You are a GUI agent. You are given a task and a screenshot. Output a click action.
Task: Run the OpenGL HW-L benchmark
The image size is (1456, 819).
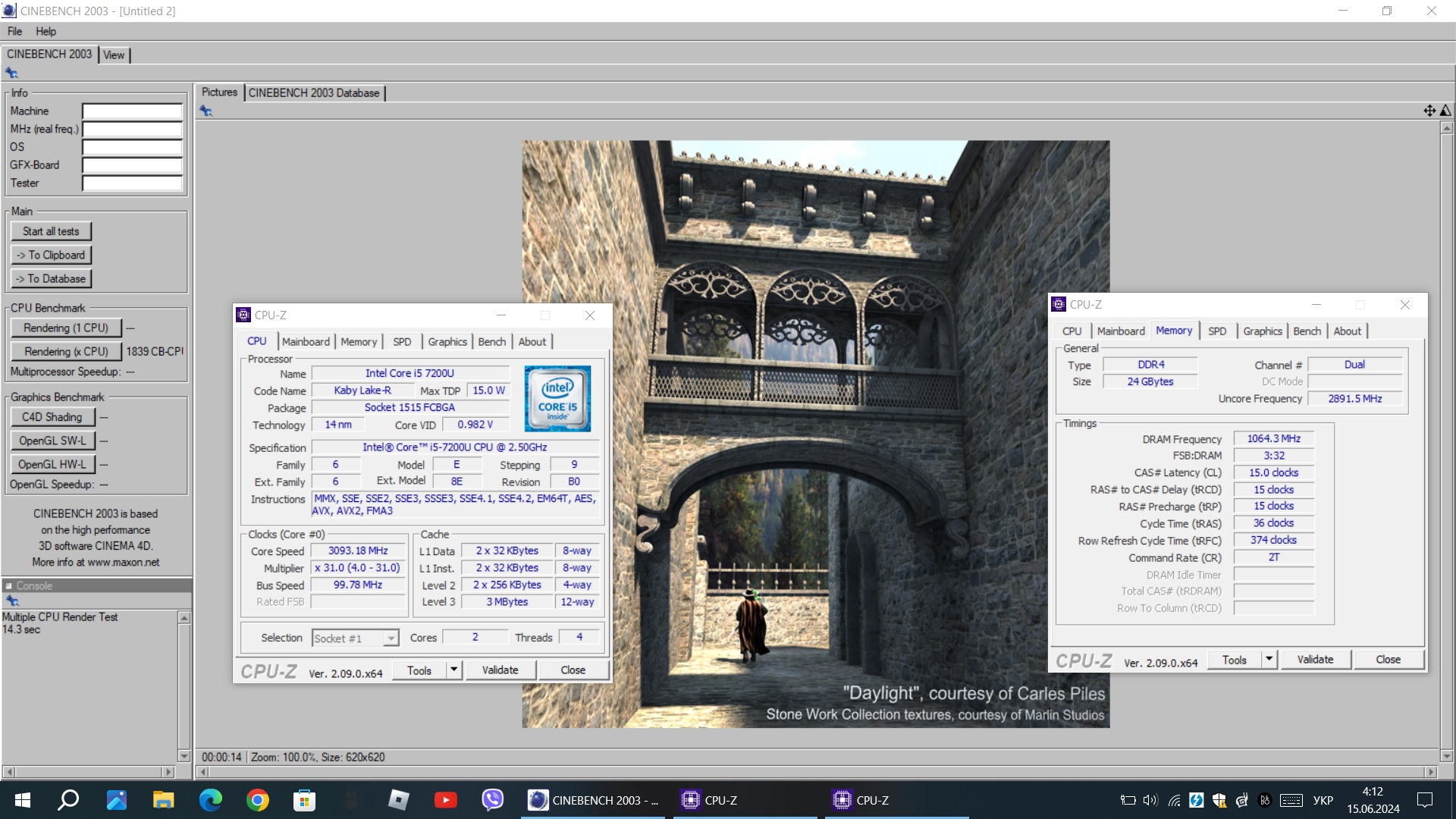52,464
